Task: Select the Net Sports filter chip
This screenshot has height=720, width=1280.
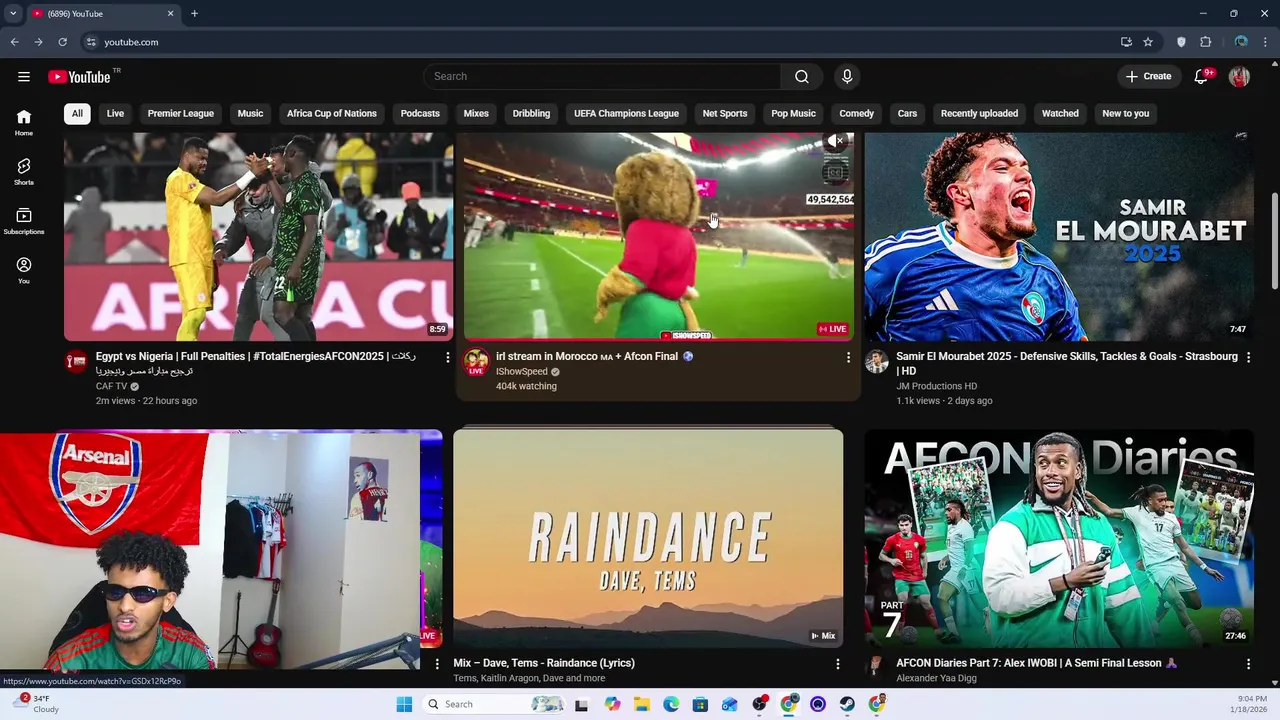Action: [x=725, y=113]
